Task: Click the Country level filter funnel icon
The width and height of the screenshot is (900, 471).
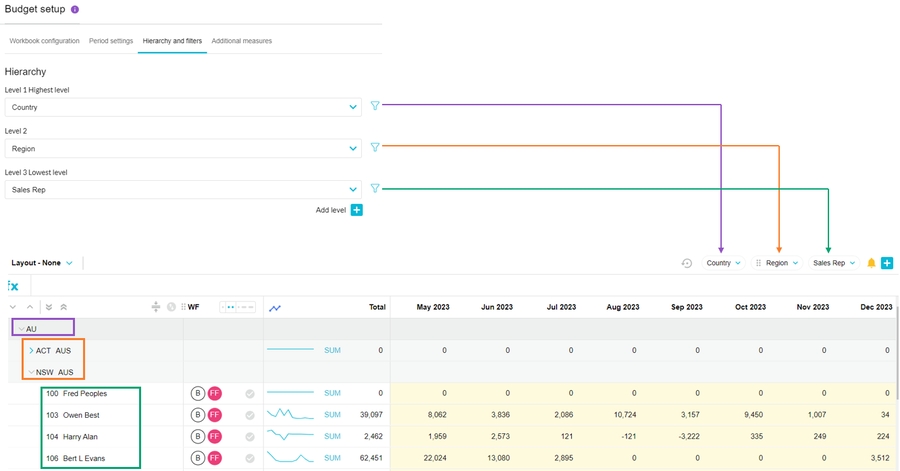Action: tap(375, 105)
